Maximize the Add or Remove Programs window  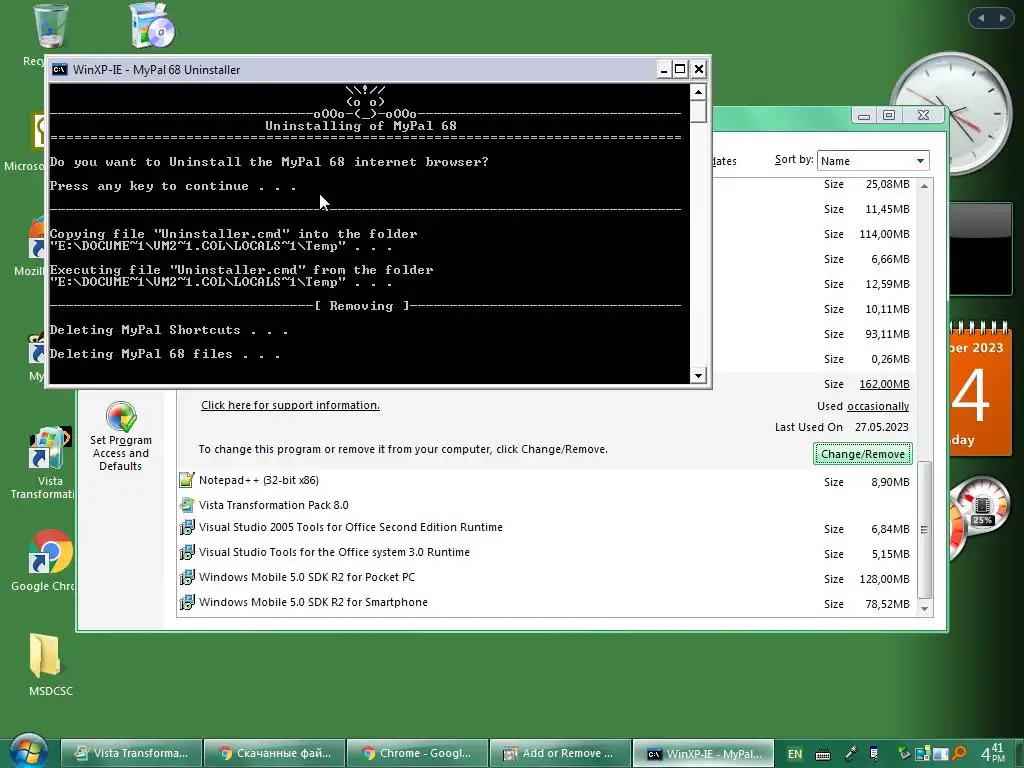tap(889, 116)
